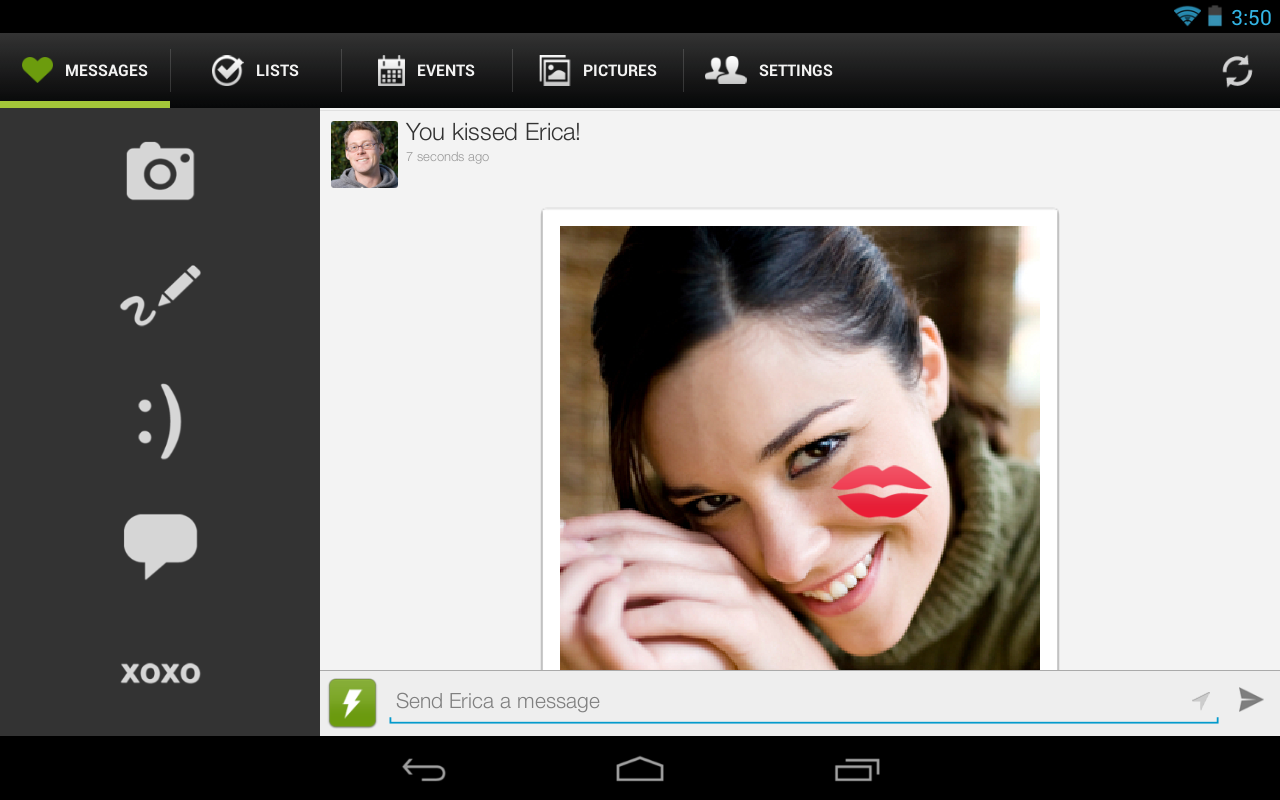Send an XOXO kiss

160,673
